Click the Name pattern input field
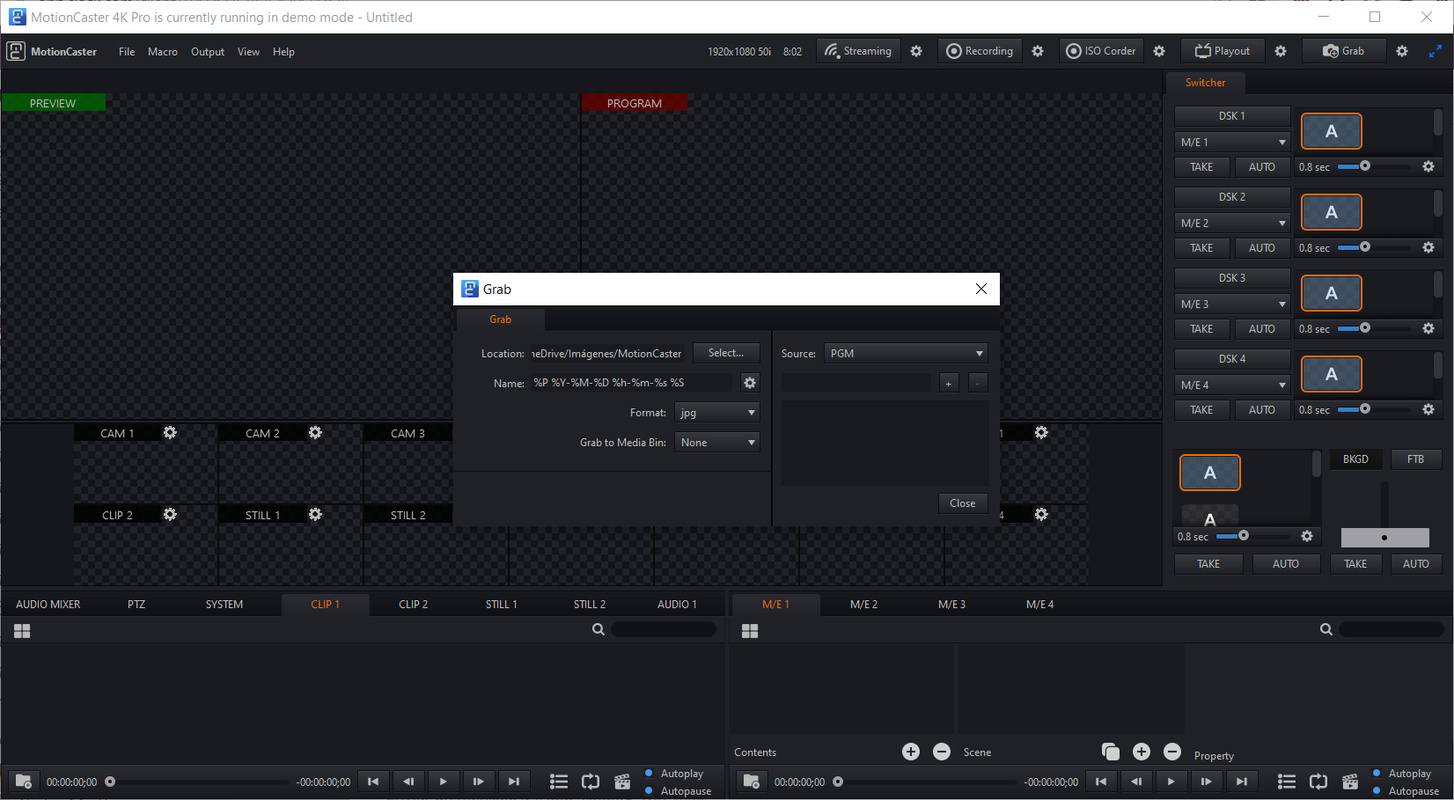 pyautogui.click(x=634, y=383)
